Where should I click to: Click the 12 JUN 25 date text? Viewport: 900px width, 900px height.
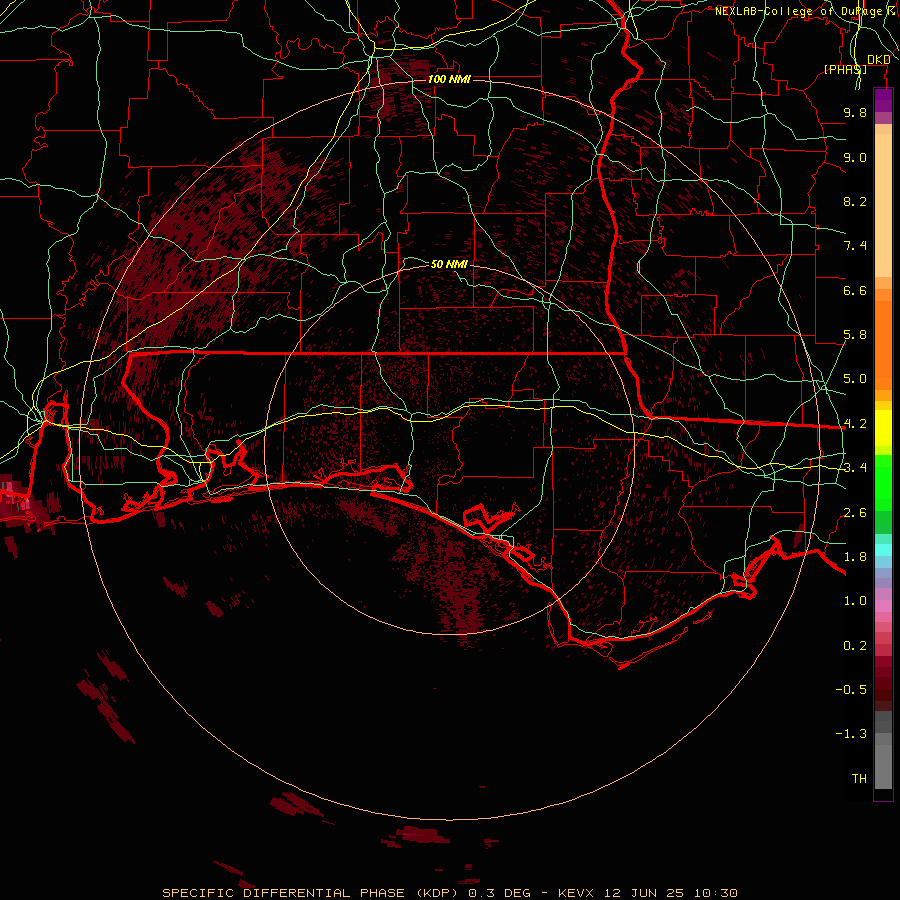coord(646,893)
